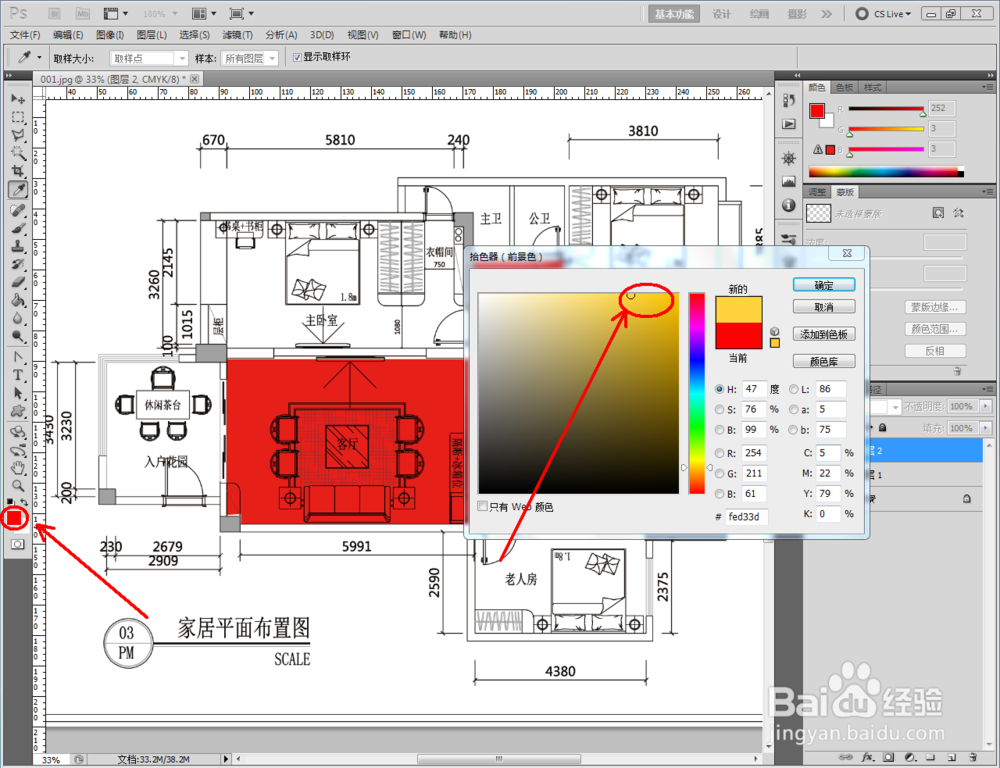1000x768 pixels.
Task: Select the L lightness radio button
Action: [793, 389]
